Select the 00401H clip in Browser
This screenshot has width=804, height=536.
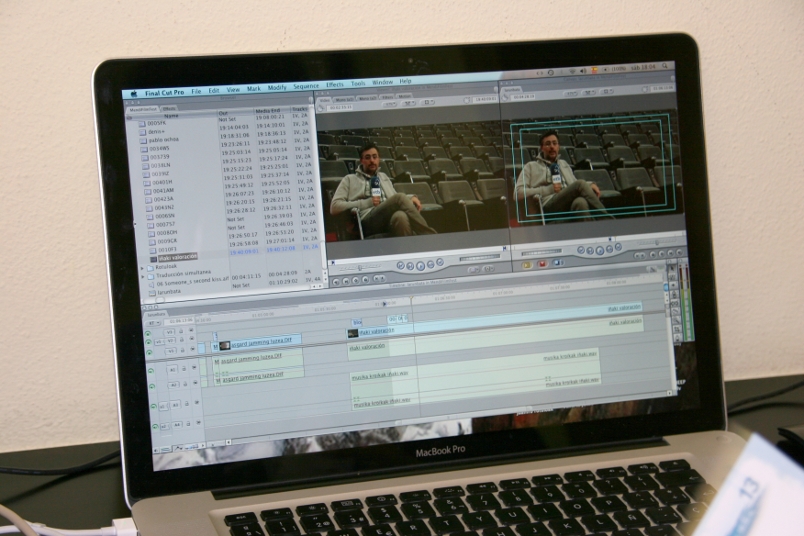point(158,182)
